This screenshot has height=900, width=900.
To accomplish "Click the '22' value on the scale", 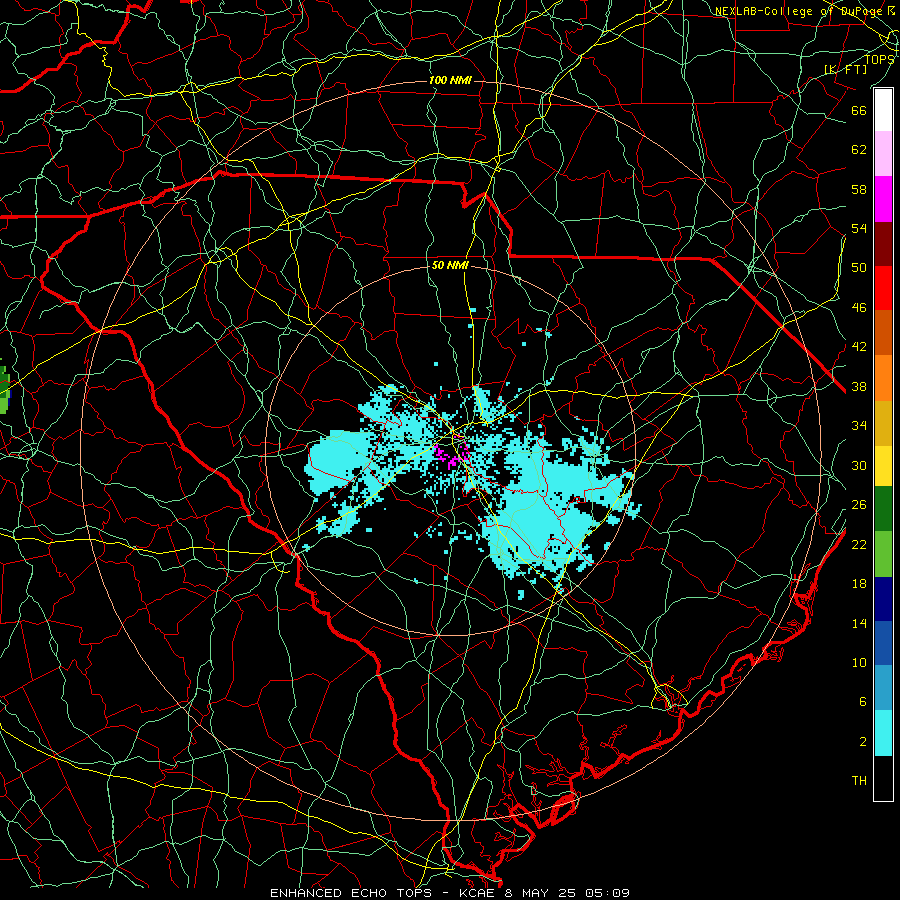I will tap(859, 545).
